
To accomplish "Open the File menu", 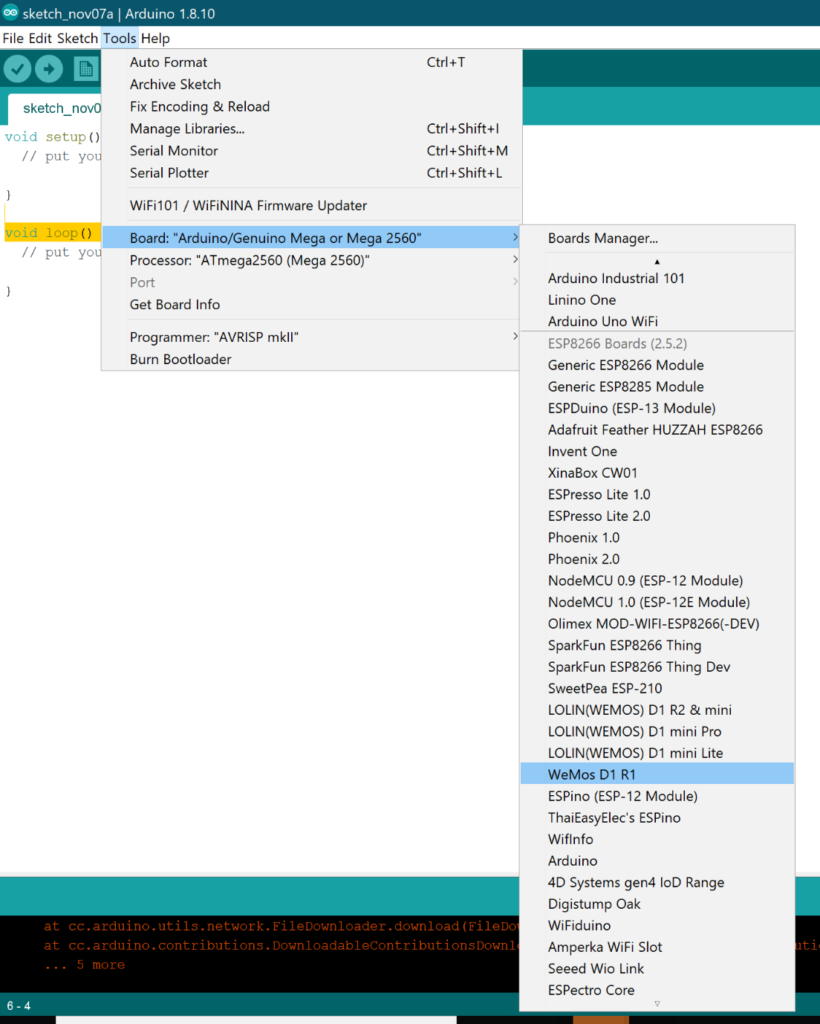I will pyautogui.click(x=13, y=38).
